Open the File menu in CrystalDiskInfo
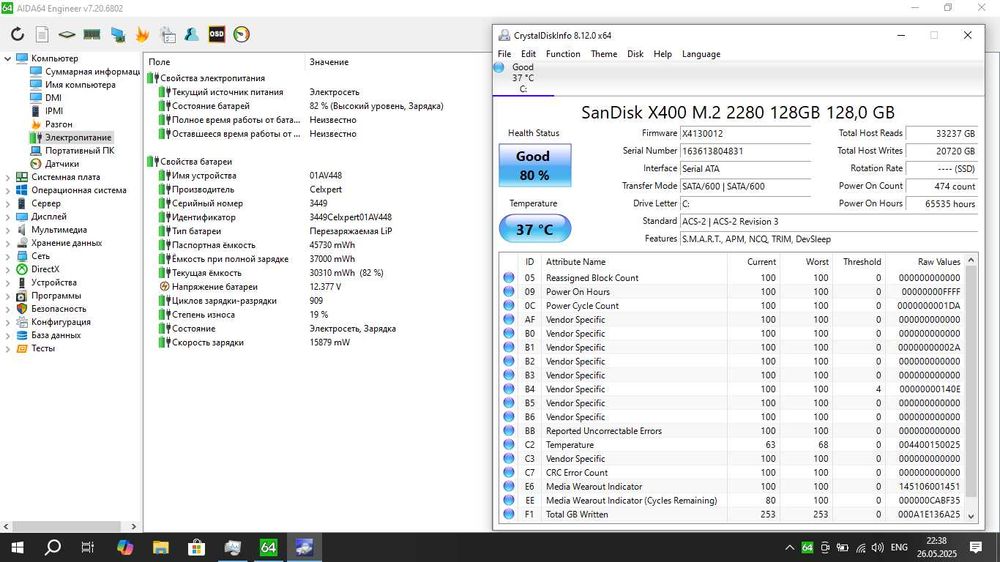Viewport: 1000px width, 562px height. click(x=504, y=54)
